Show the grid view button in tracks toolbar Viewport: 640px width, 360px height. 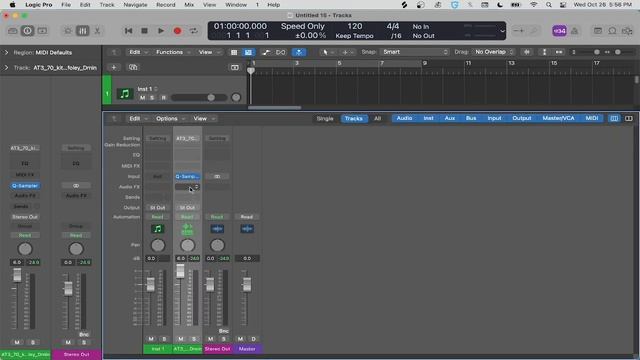(x=234, y=52)
